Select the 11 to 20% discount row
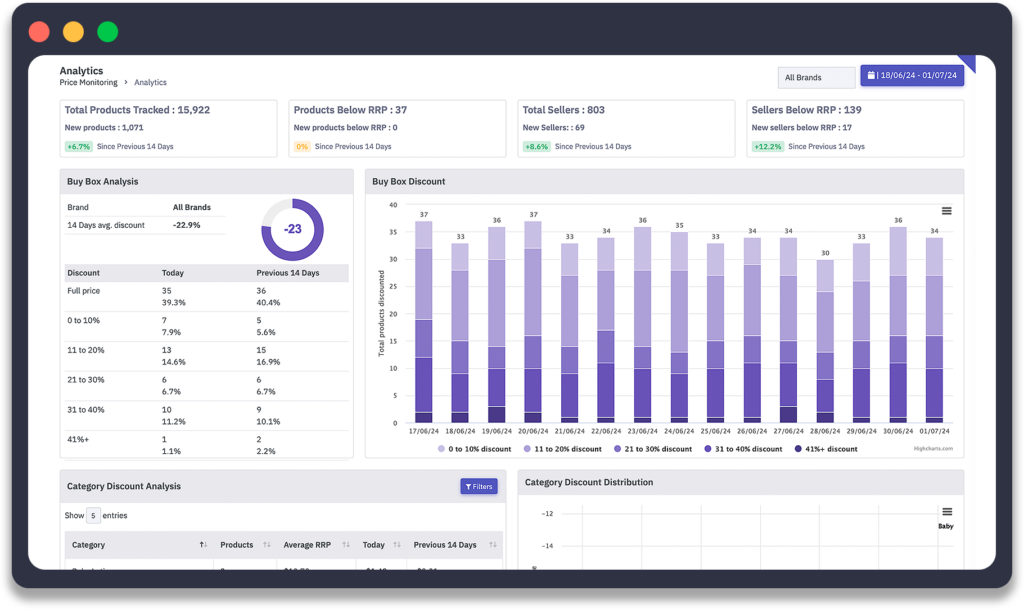1024x609 pixels. click(207, 356)
